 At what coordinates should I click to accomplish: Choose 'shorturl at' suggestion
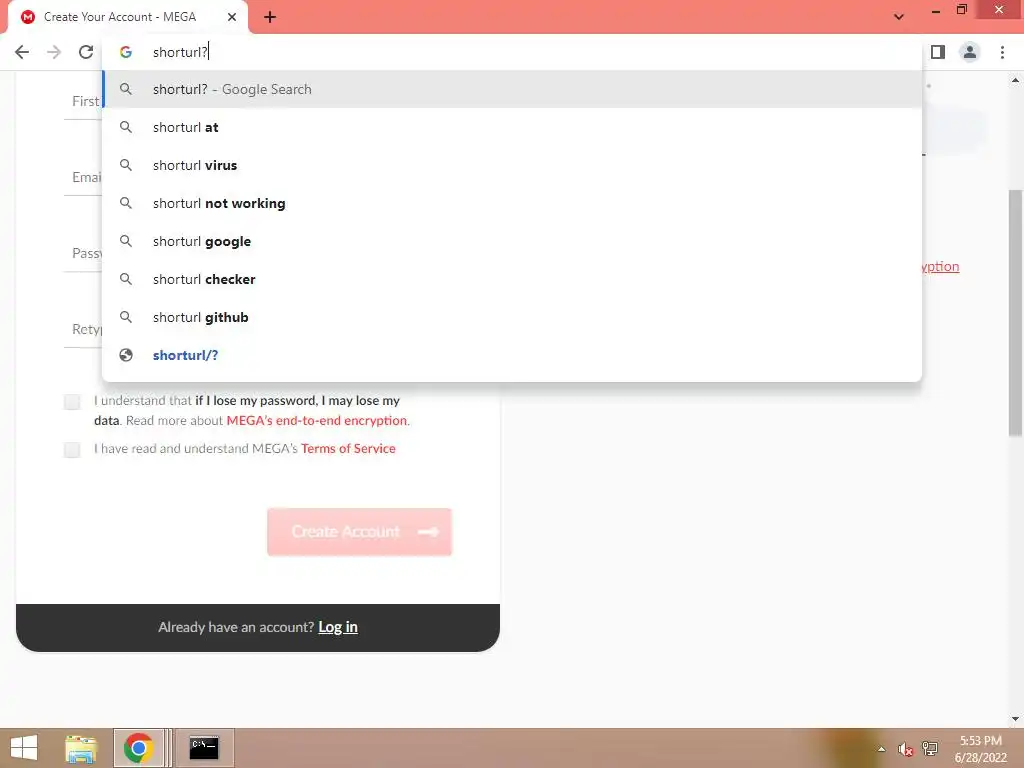point(512,127)
